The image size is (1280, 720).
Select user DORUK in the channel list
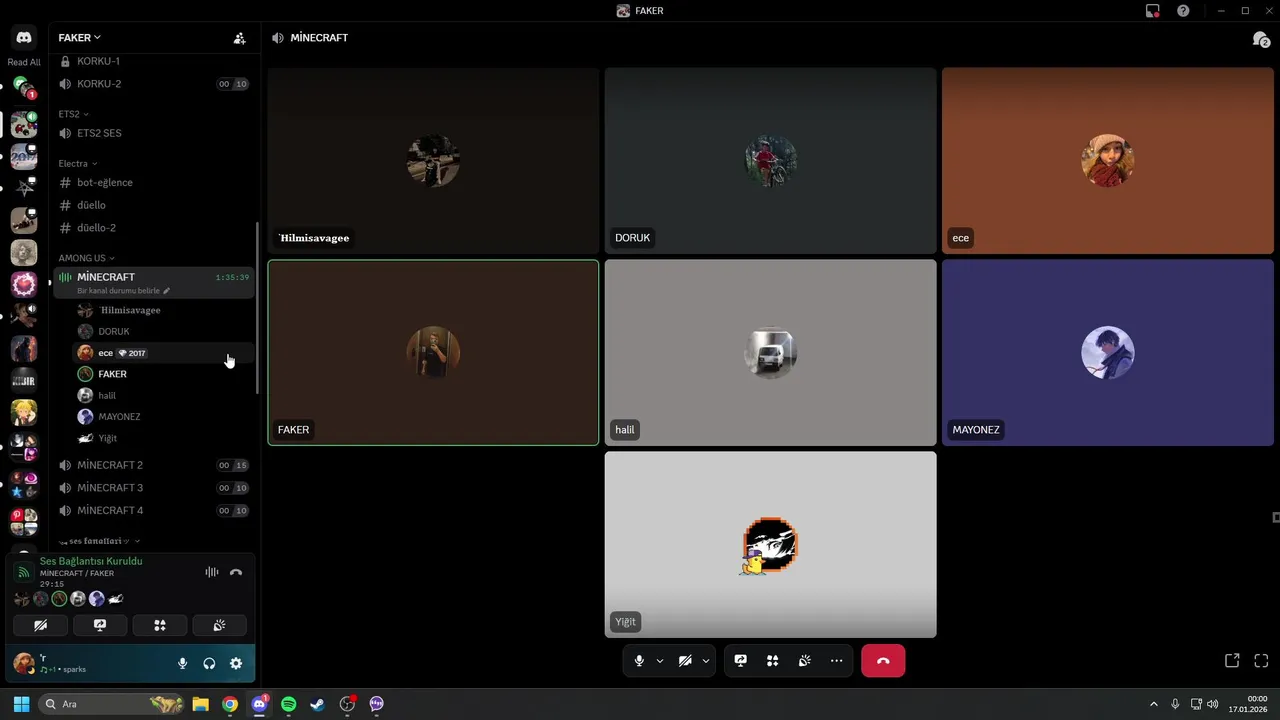click(164, 331)
